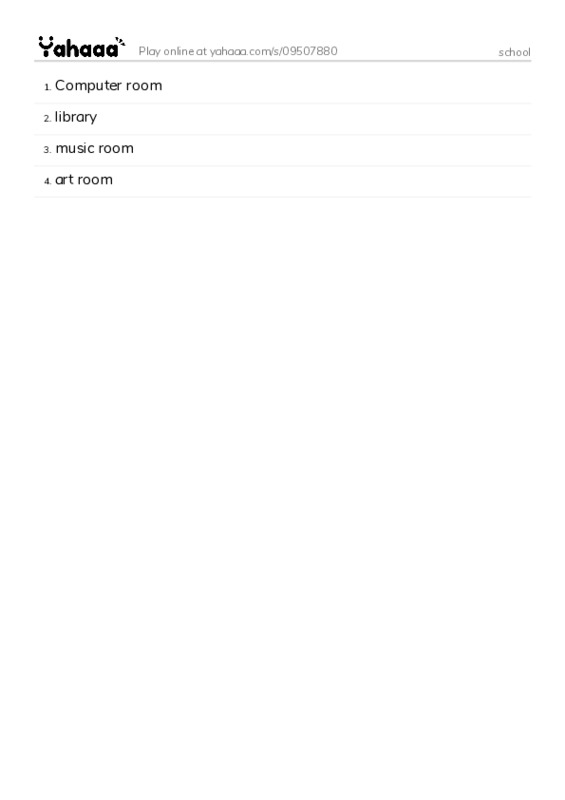Select the 'art room' list item
565x800 pixels.
point(282,180)
